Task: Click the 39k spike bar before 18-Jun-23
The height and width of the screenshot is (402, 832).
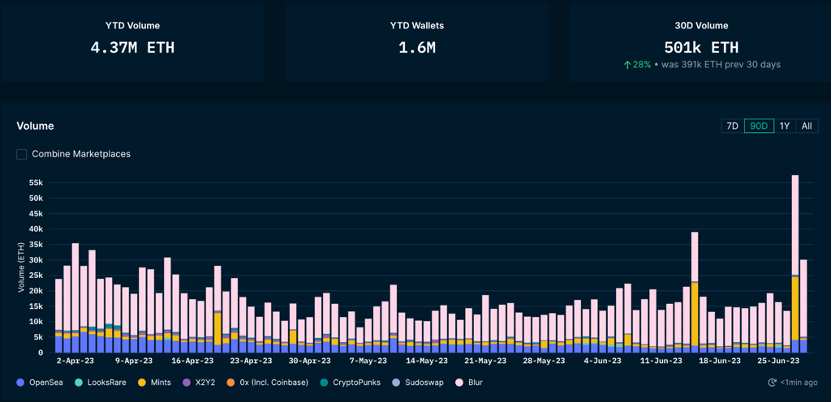Action: pyautogui.click(x=695, y=292)
